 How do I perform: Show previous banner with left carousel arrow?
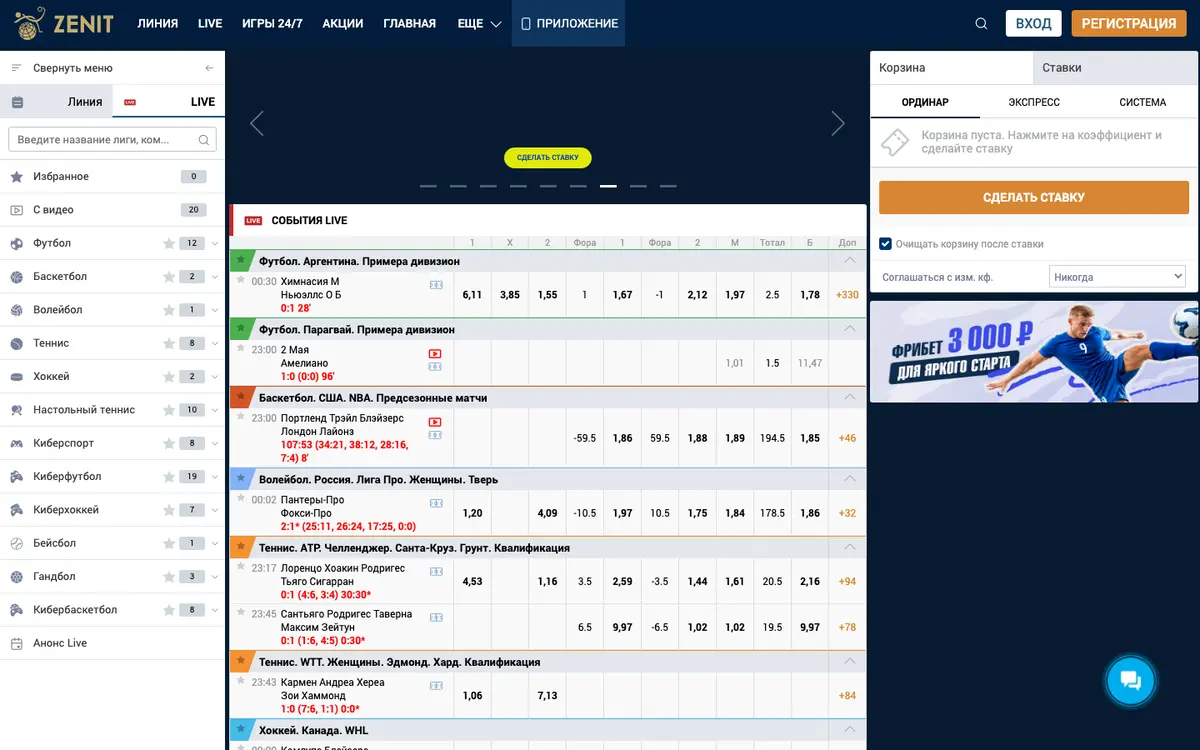(x=257, y=123)
